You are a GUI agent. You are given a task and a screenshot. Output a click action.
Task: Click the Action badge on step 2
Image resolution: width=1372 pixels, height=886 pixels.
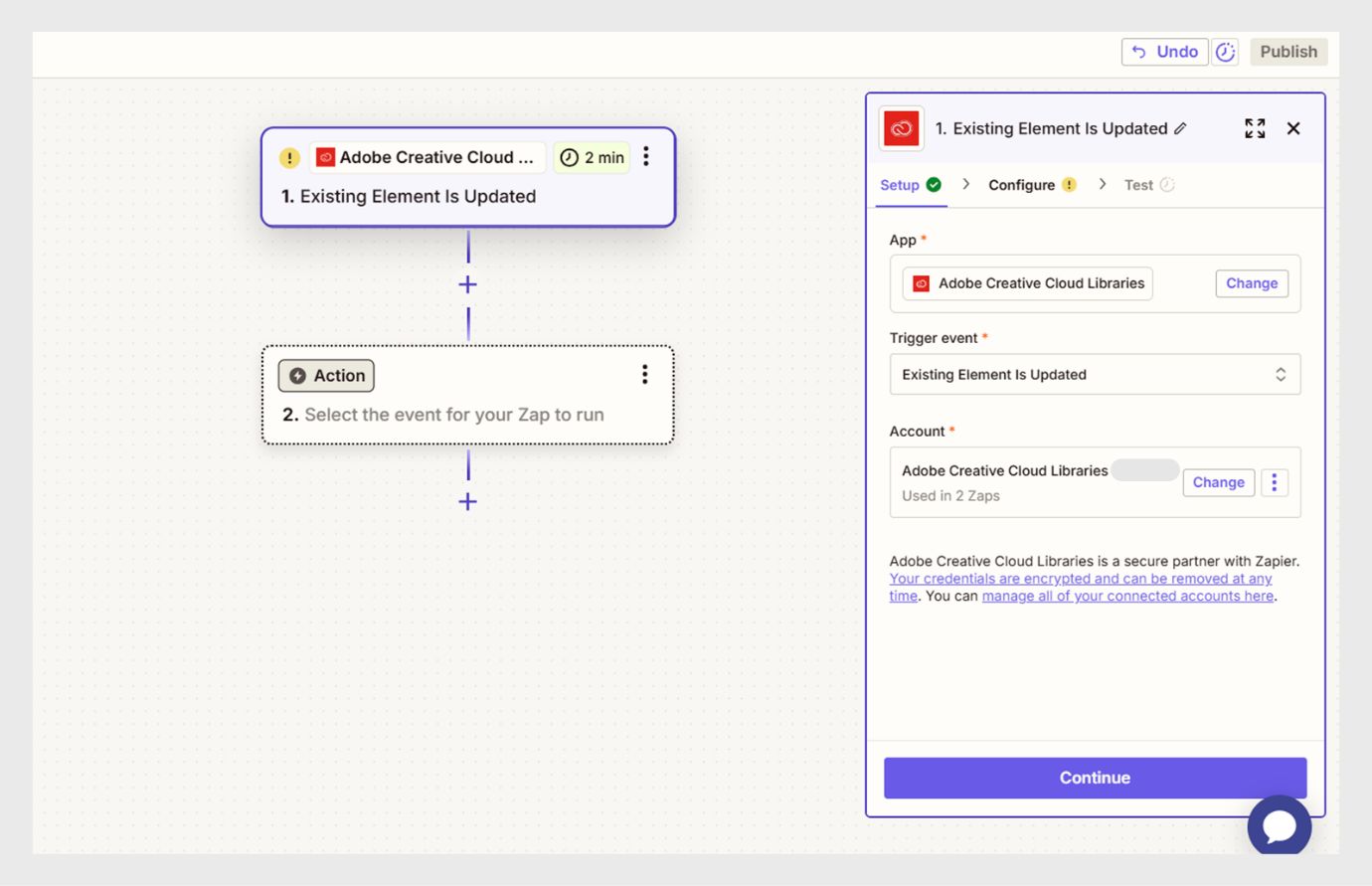pyautogui.click(x=325, y=375)
